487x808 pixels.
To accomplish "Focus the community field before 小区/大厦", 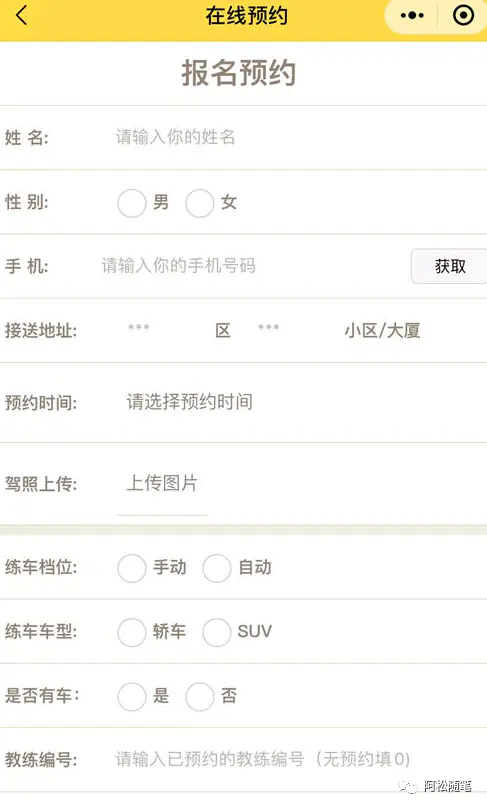I will click(295, 330).
